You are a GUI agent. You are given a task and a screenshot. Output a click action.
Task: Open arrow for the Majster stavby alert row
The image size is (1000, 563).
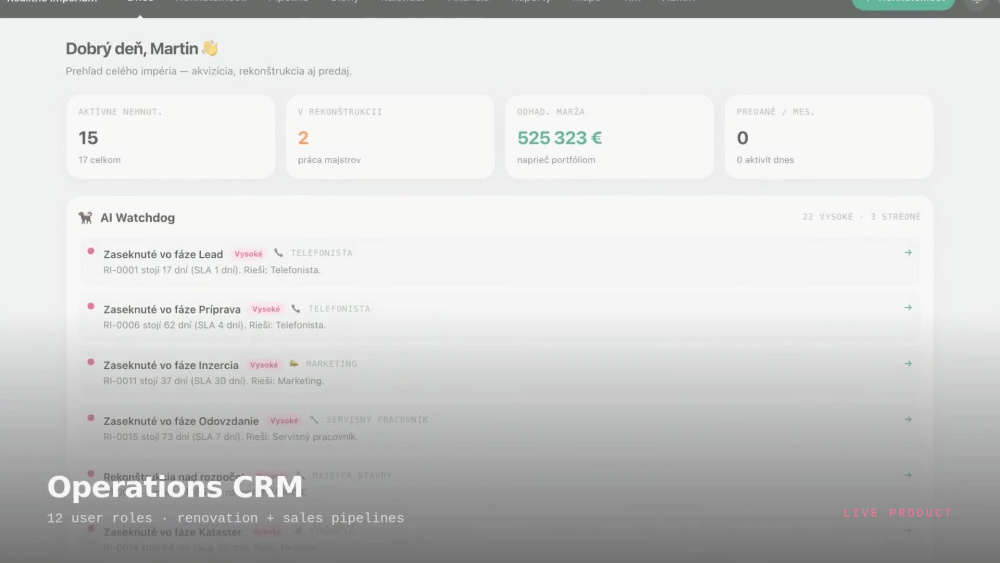908,475
